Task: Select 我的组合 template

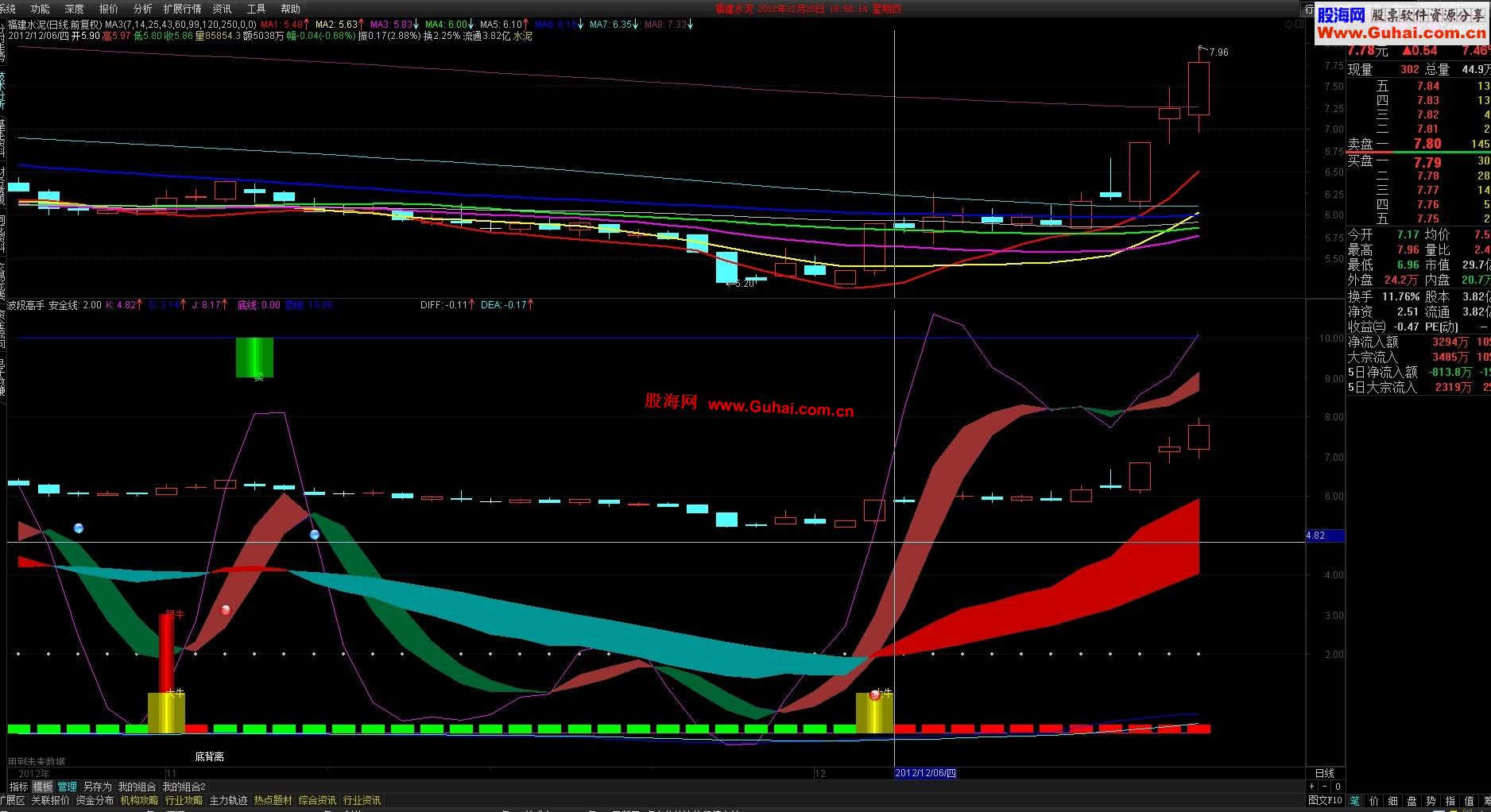Action: pos(137,787)
